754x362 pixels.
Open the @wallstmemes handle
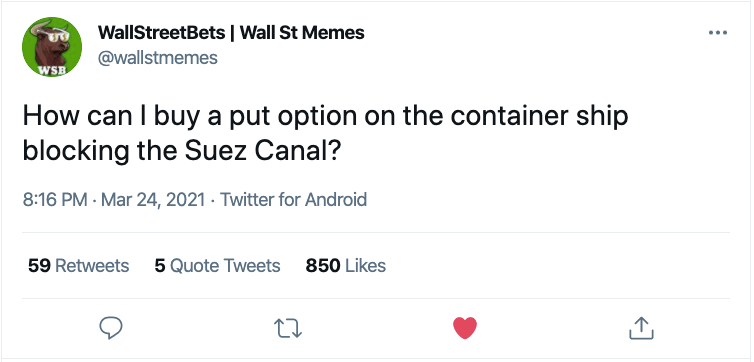pos(158,58)
